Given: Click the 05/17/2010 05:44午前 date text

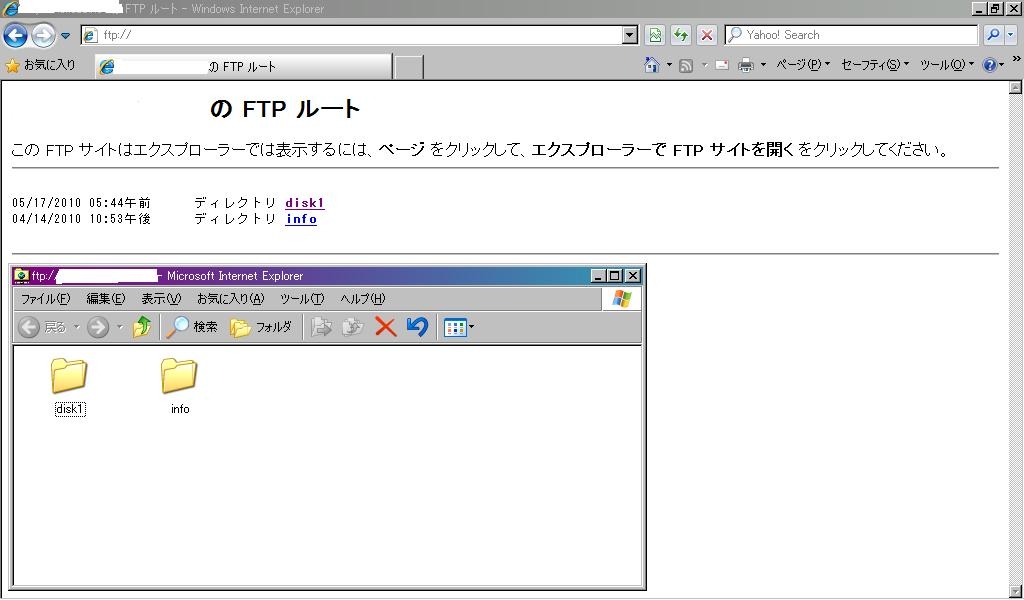Looking at the screenshot, I should 82,203.
